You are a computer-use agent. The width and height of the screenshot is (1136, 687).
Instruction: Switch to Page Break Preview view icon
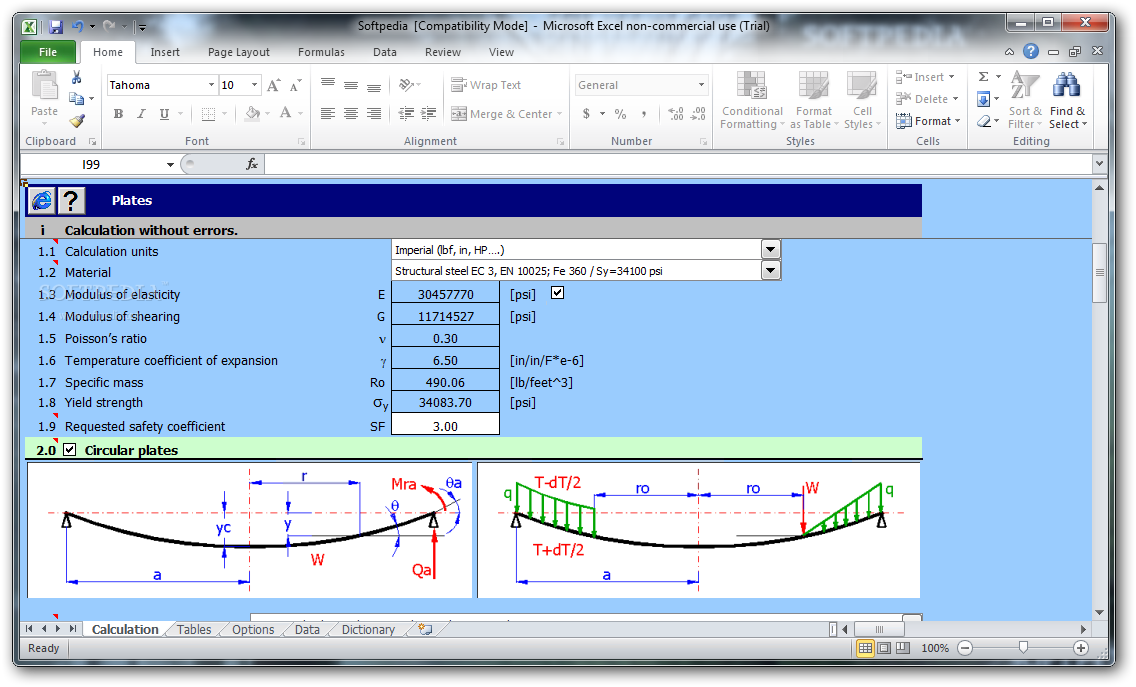(x=903, y=648)
